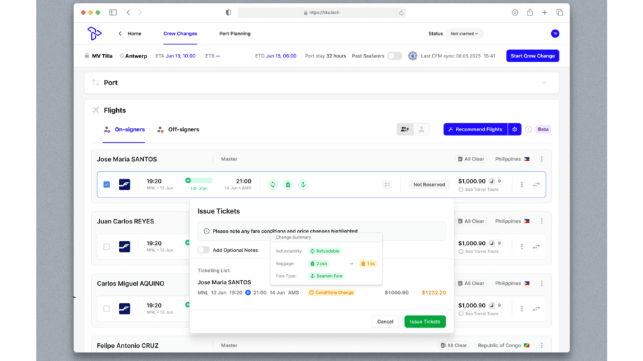
Task: Click the ETA Jun 13, 10:00 value
Action: [x=180, y=56]
